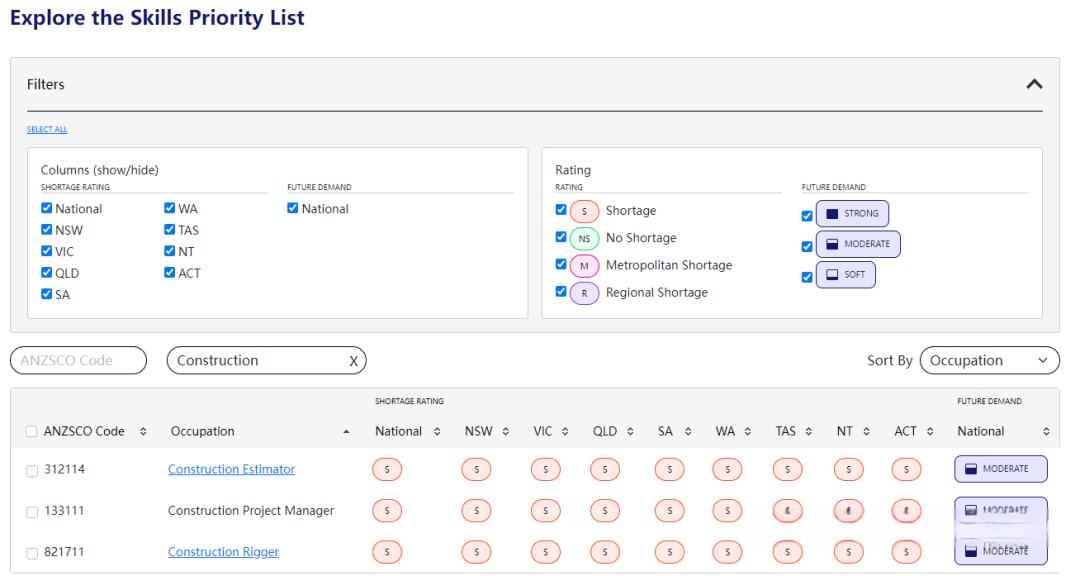Open the Construction Estimator link
Viewport: 1080px width, 576px height.
(231, 470)
